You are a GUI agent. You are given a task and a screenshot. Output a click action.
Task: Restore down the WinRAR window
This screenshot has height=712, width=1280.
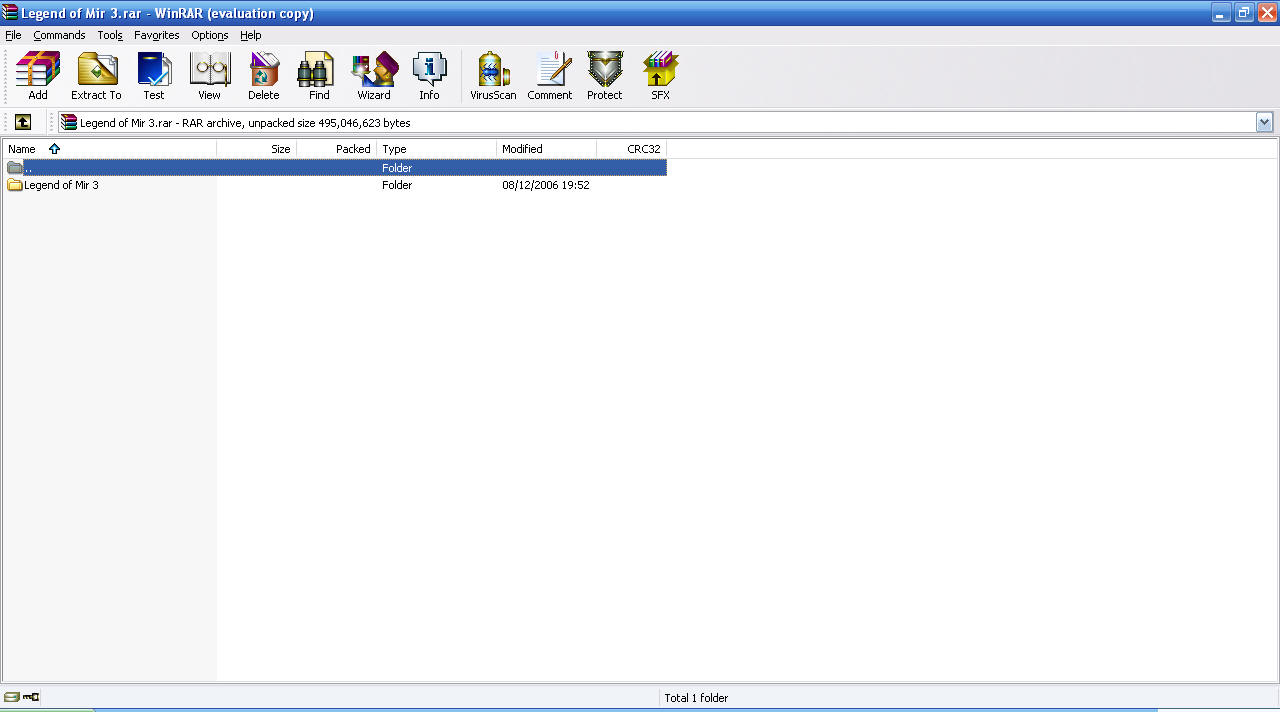(1244, 13)
